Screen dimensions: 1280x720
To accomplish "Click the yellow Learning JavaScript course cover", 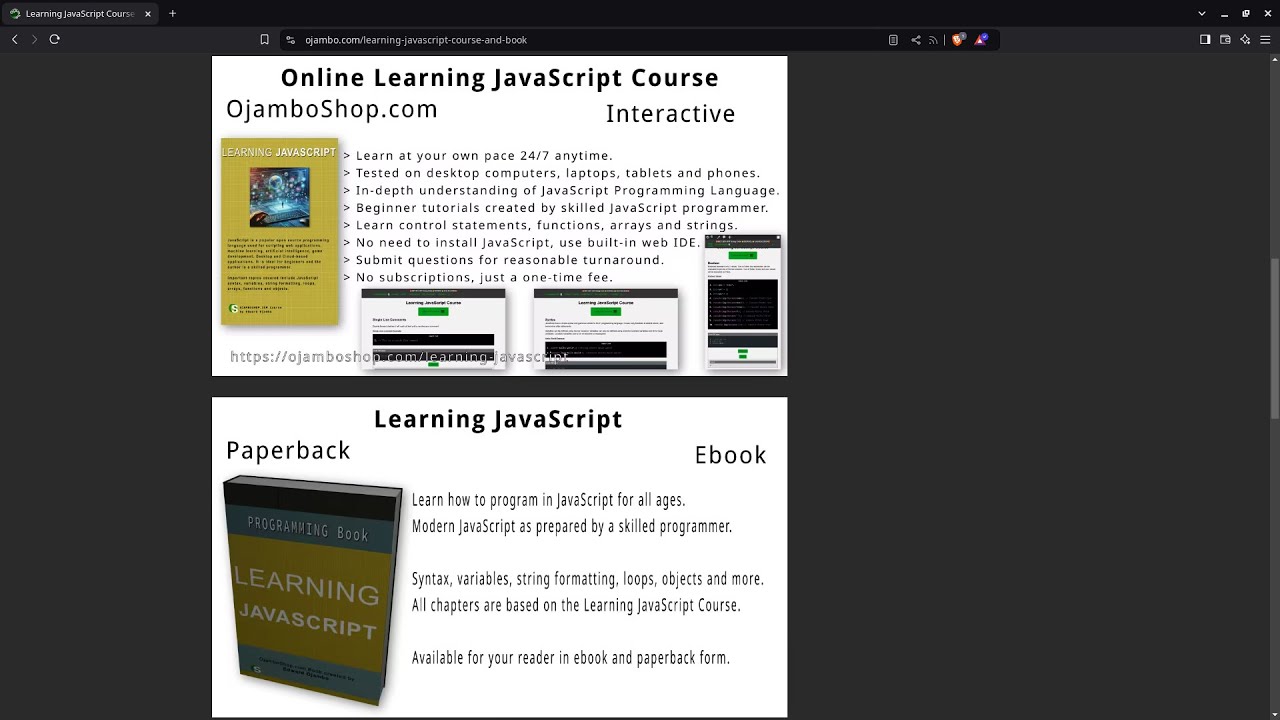I will pyautogui.click(x=279, y=231).
